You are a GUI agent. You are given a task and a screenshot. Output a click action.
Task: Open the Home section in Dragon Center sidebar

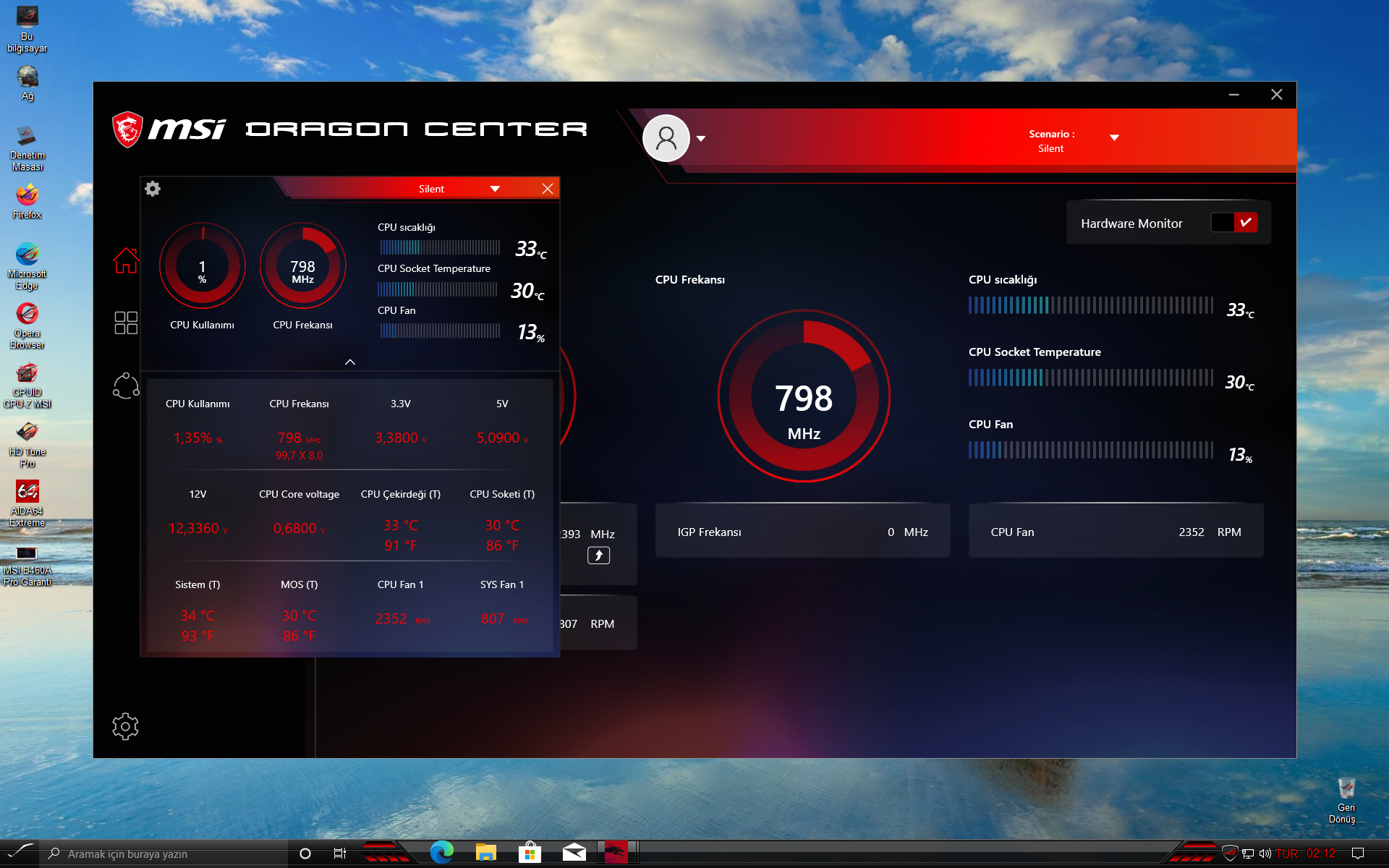pos(126,260)
